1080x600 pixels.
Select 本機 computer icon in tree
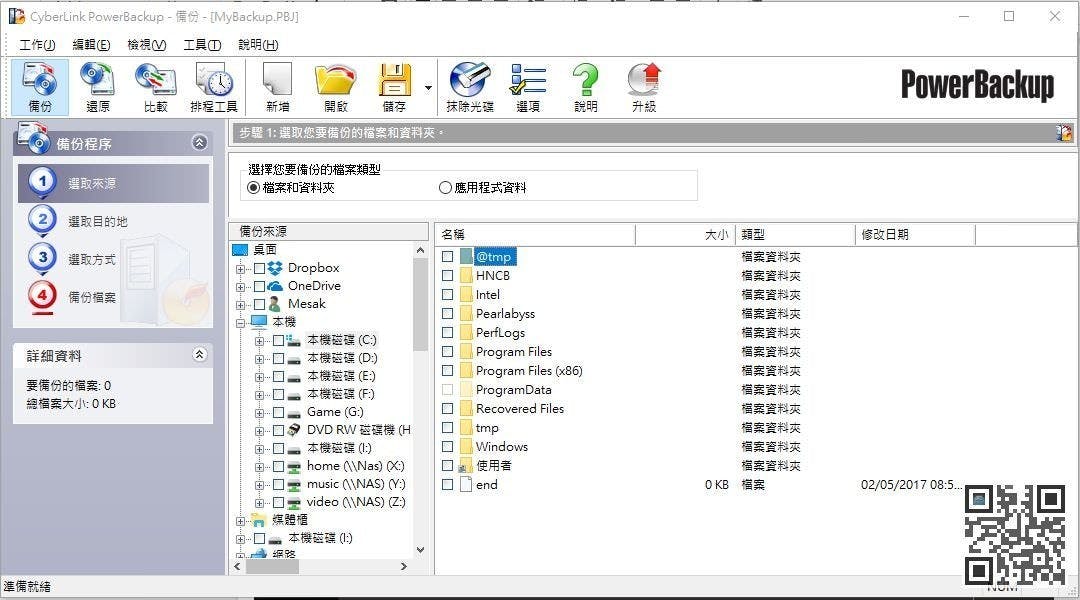pyautogui.click(x=259, y=322)
